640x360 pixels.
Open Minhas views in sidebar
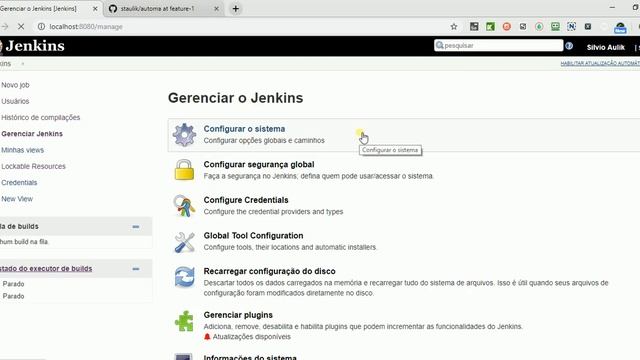point(22,150)
